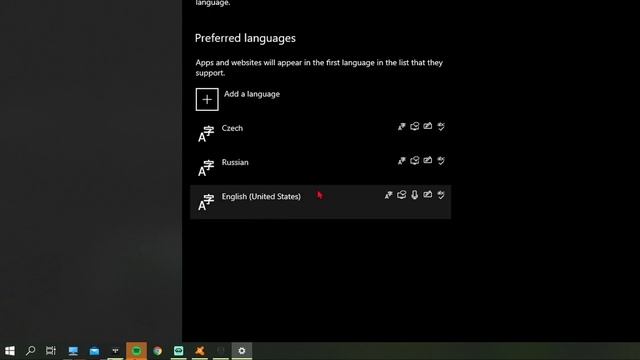Click the Czech handwriting icon
Viewport: 640px width, 360px height.
click(428, 126)
